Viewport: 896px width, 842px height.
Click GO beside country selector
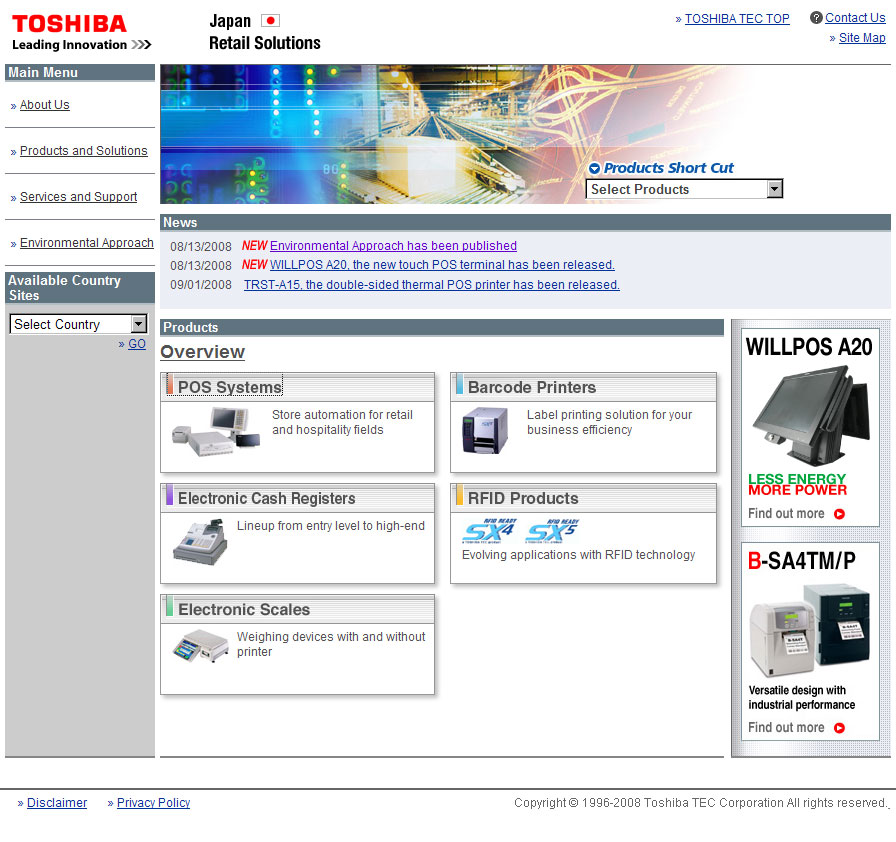137,344
